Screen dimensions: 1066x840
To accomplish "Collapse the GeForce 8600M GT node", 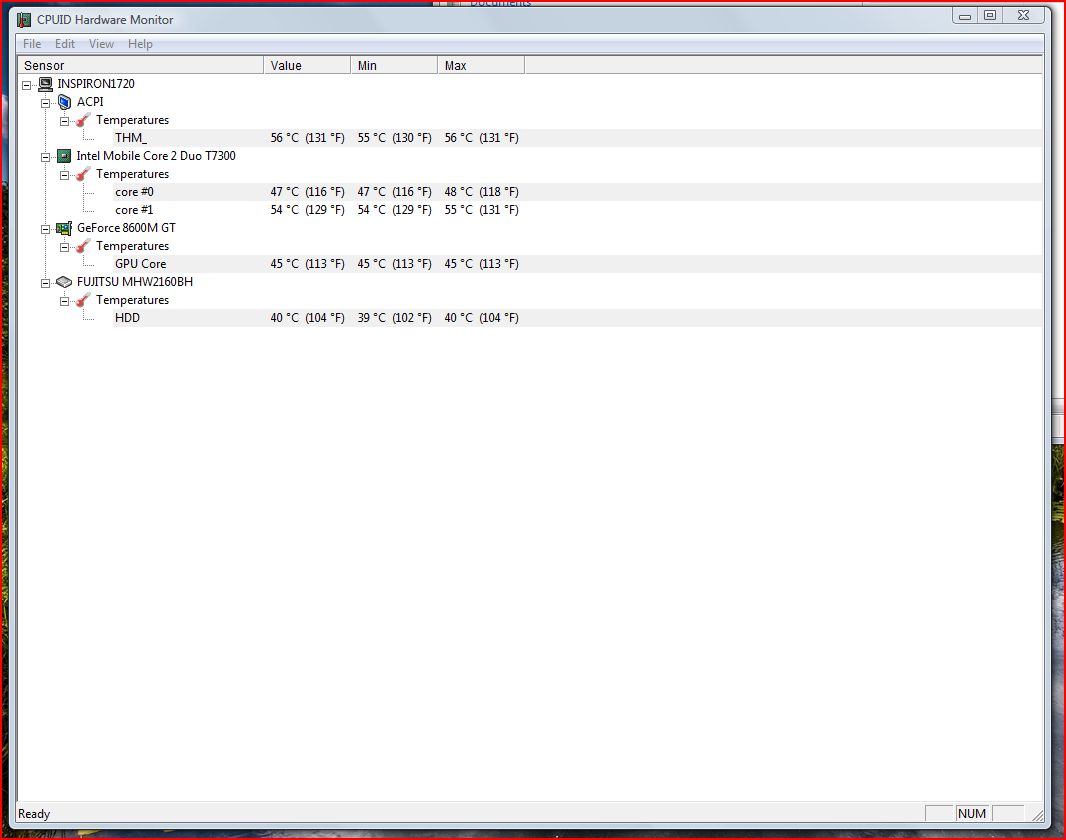I will coord(46,229).
